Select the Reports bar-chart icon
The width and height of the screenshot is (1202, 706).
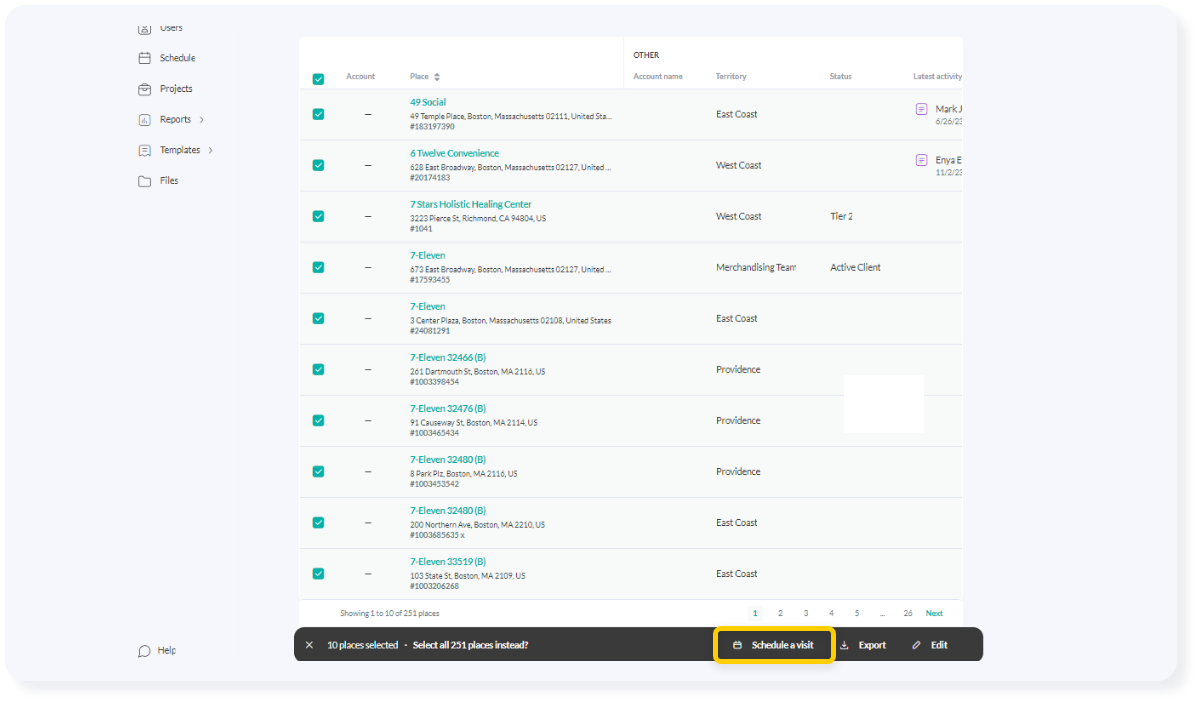pyautogui.click(x=143, y=119)
